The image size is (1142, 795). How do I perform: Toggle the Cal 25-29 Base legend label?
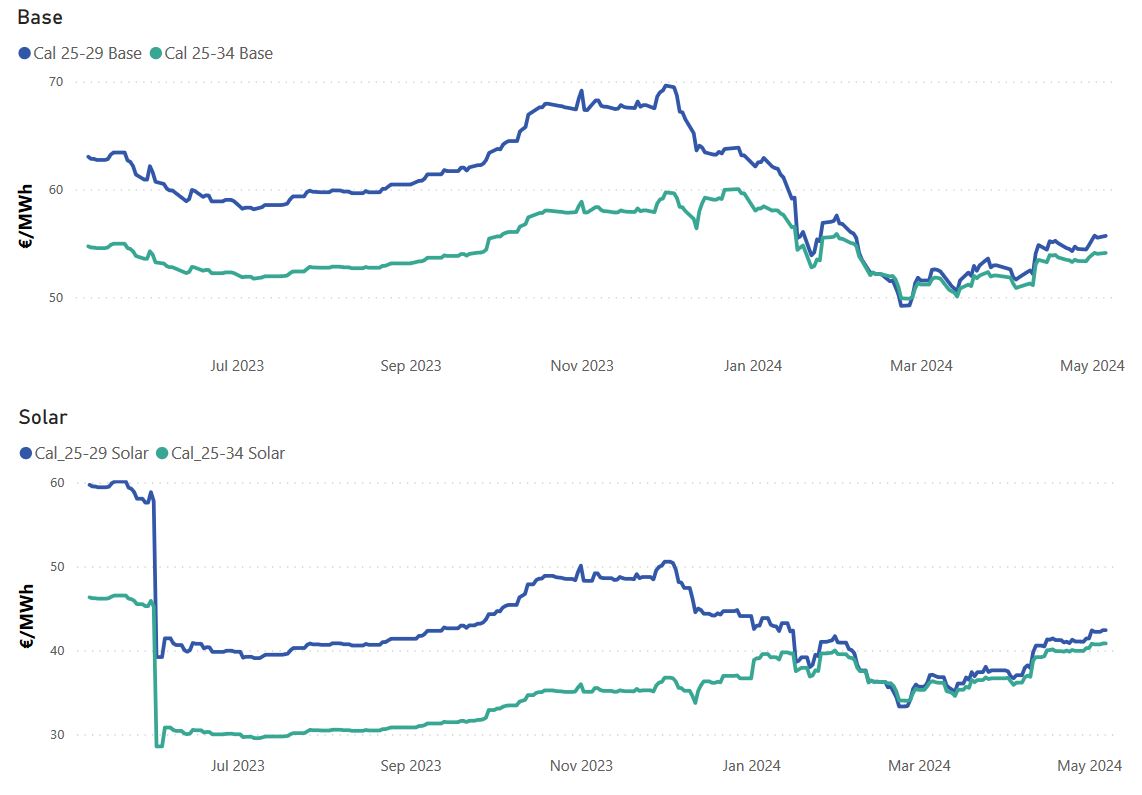(88, 53)
